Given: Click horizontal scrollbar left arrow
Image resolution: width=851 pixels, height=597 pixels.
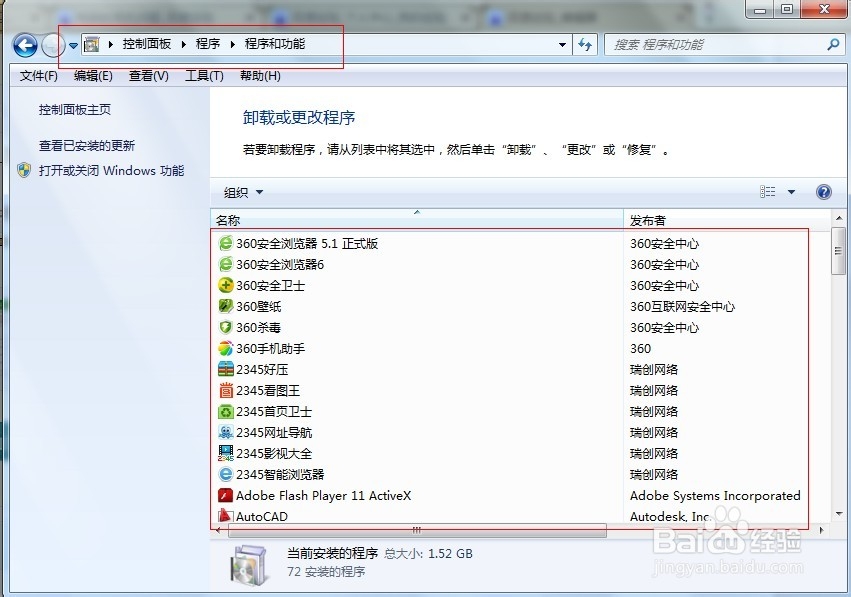Looking at the screenshot, I should click(x=218, y=530).
